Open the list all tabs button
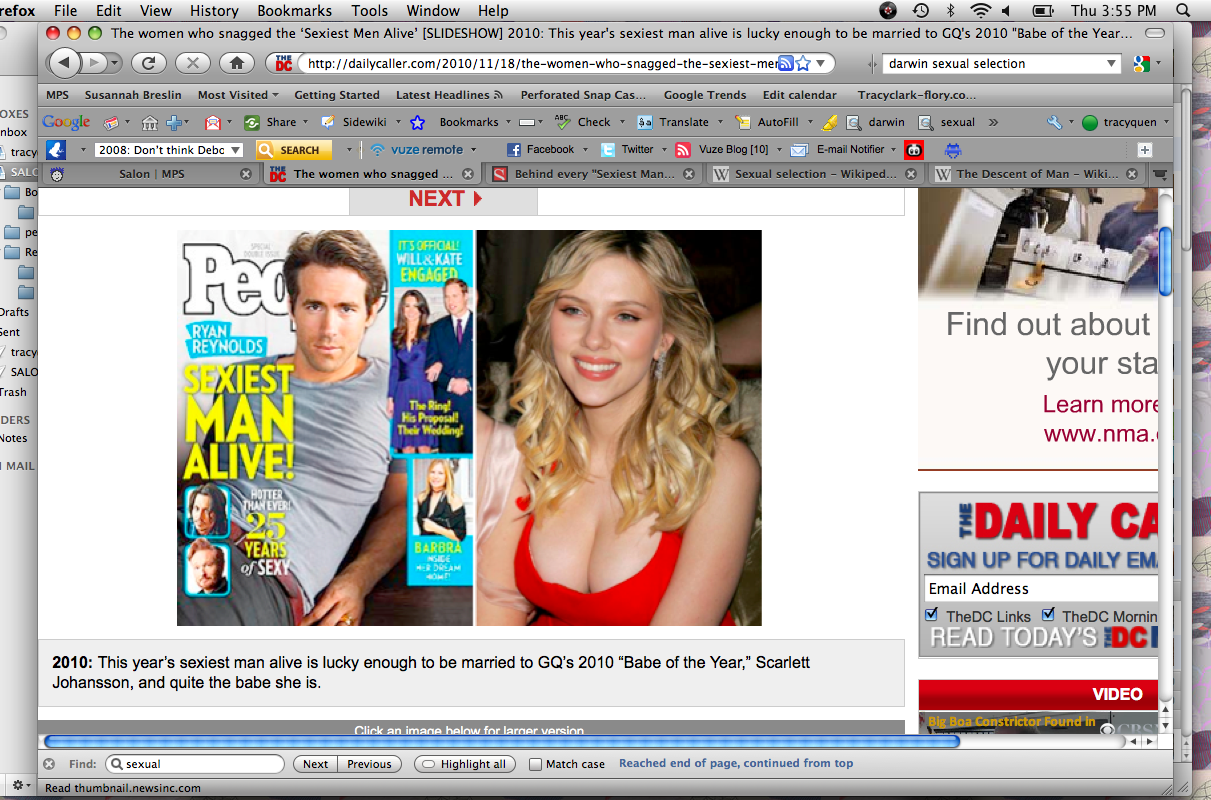Screen dimensions: 1211x800 pyautogui.click(x=1160, y=173)
